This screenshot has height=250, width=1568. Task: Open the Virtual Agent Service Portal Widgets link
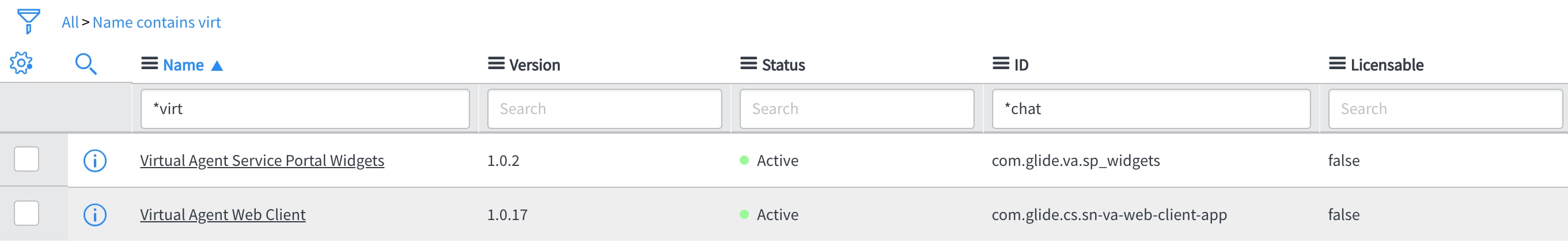point(262,161)
